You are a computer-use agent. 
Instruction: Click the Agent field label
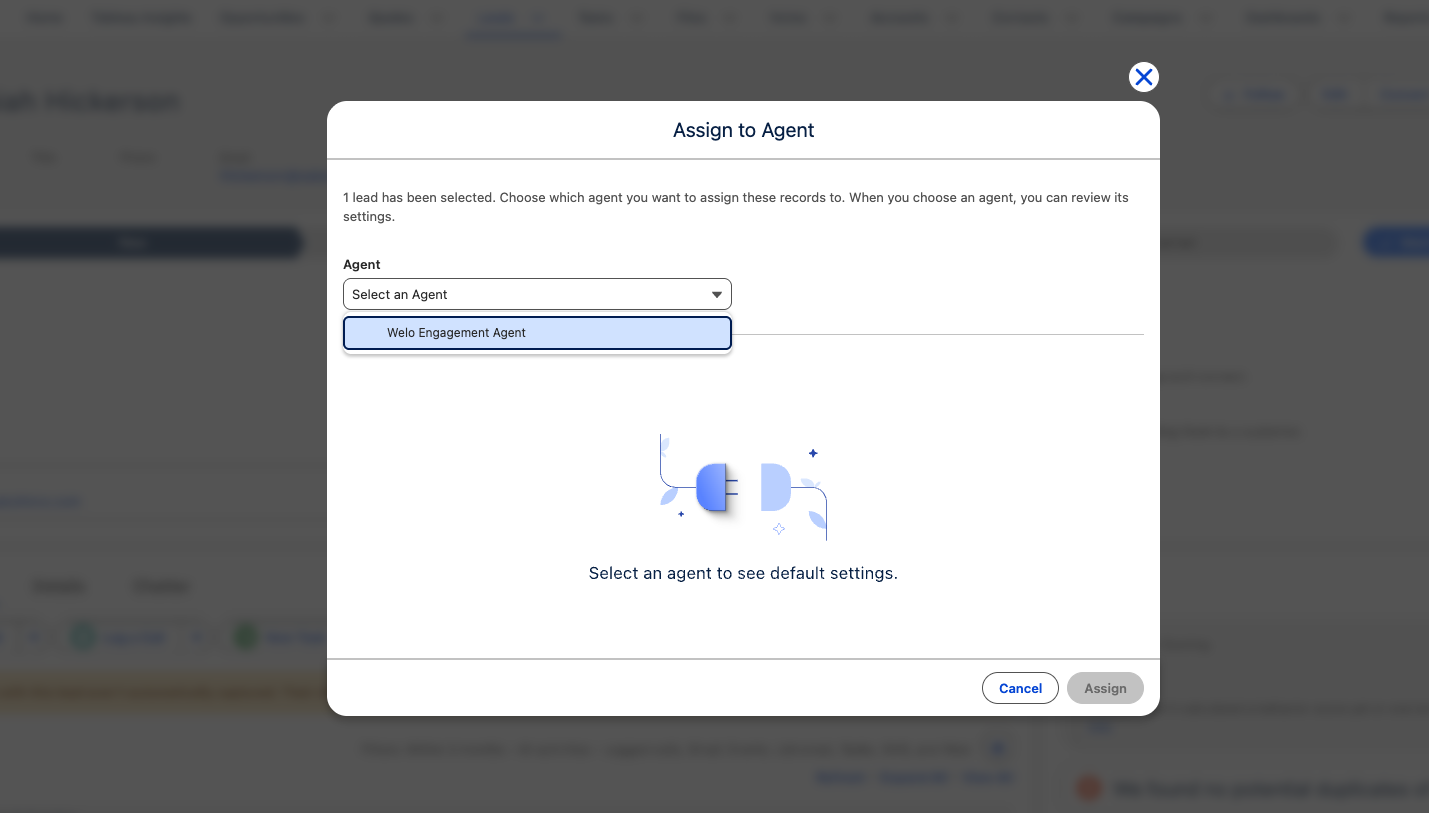click(362, 265)
